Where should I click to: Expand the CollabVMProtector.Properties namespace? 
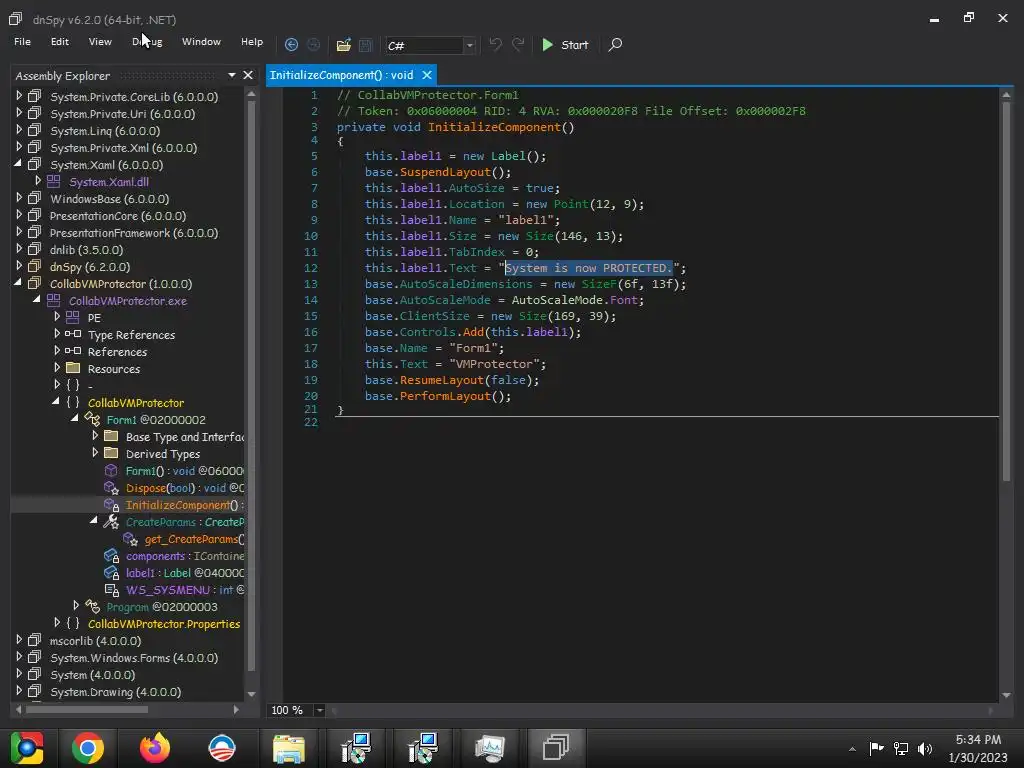(57, 622)
